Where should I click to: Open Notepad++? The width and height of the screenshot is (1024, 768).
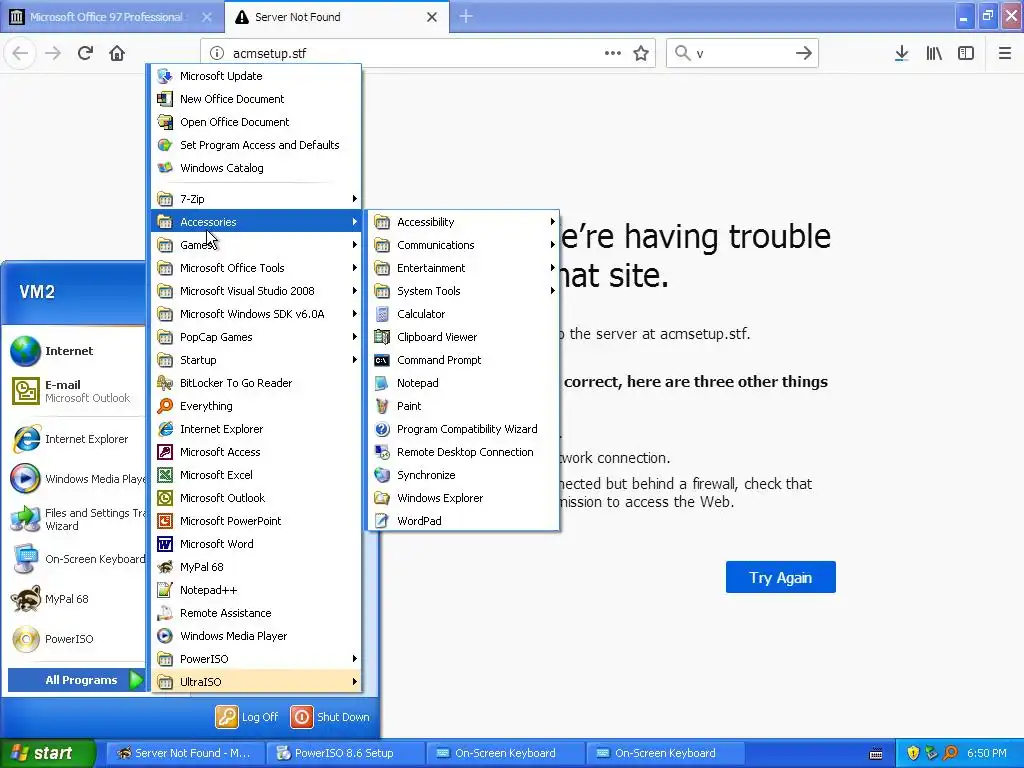click(x=256, y=590)
